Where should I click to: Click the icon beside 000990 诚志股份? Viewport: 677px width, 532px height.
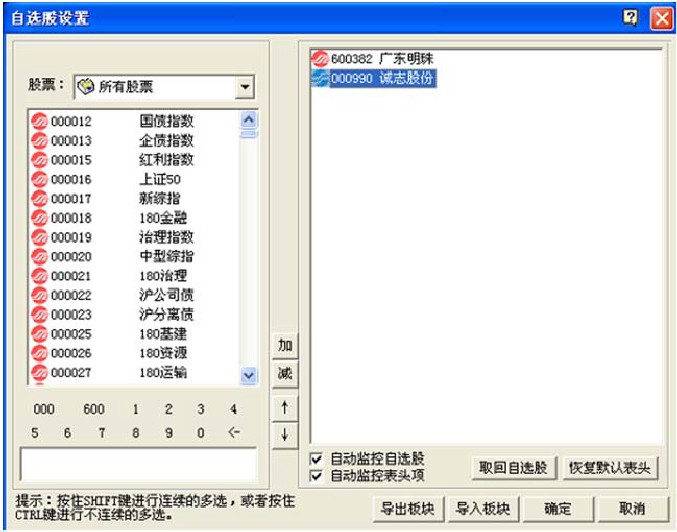click(x=320, y=79)
